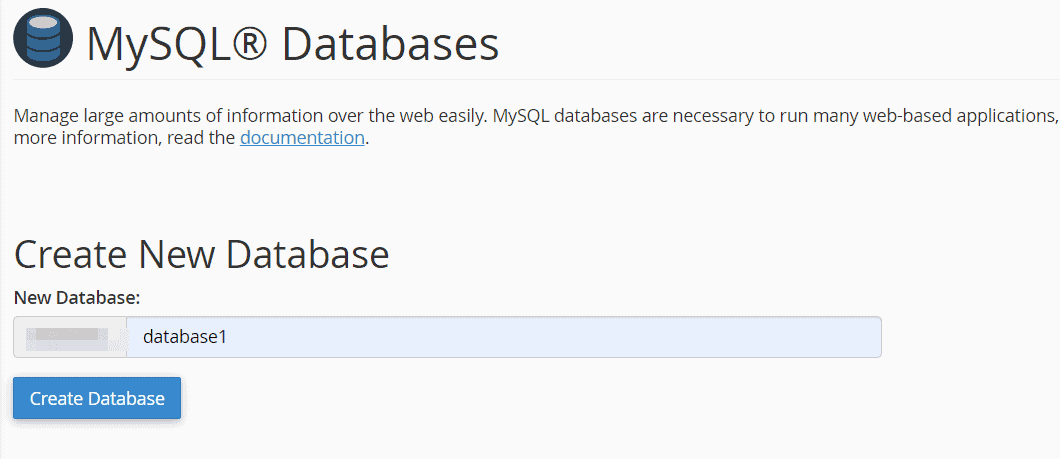Click the word 'Databases' in the title
The width and height of the screenshot is (1060, 459).
tap(390, 44)
